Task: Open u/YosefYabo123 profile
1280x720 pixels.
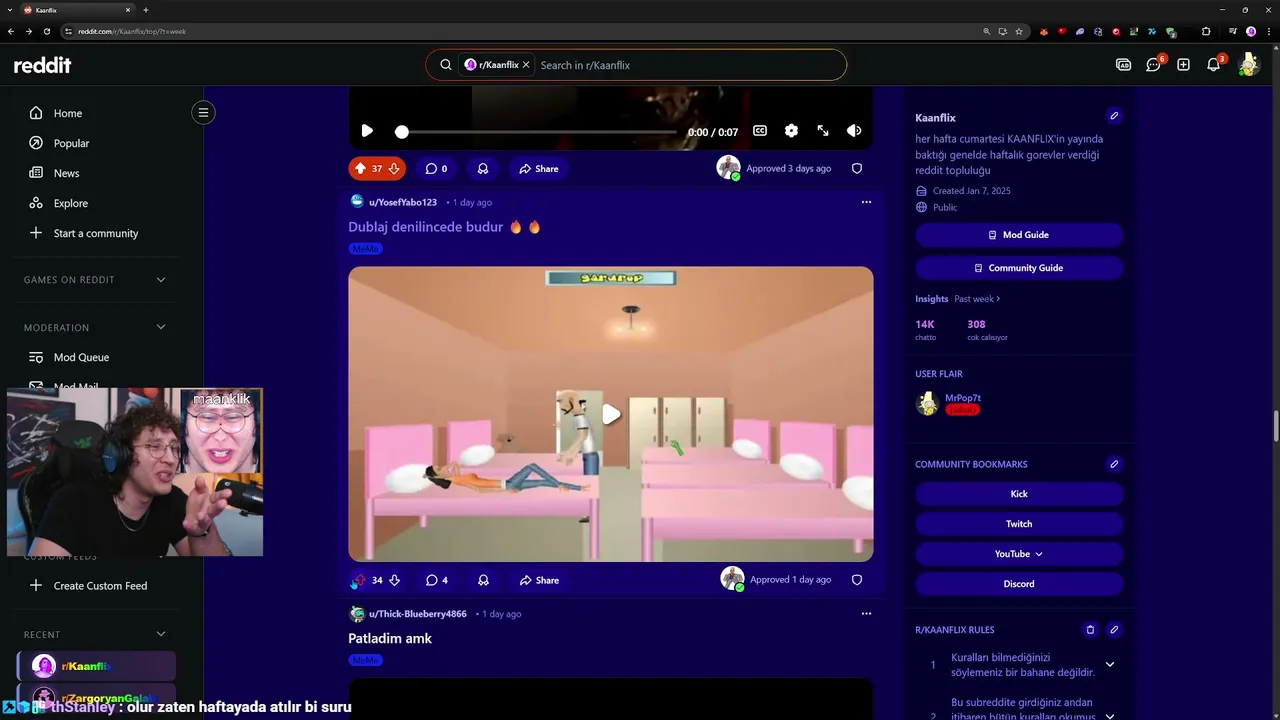Action: tap(402, 202)
